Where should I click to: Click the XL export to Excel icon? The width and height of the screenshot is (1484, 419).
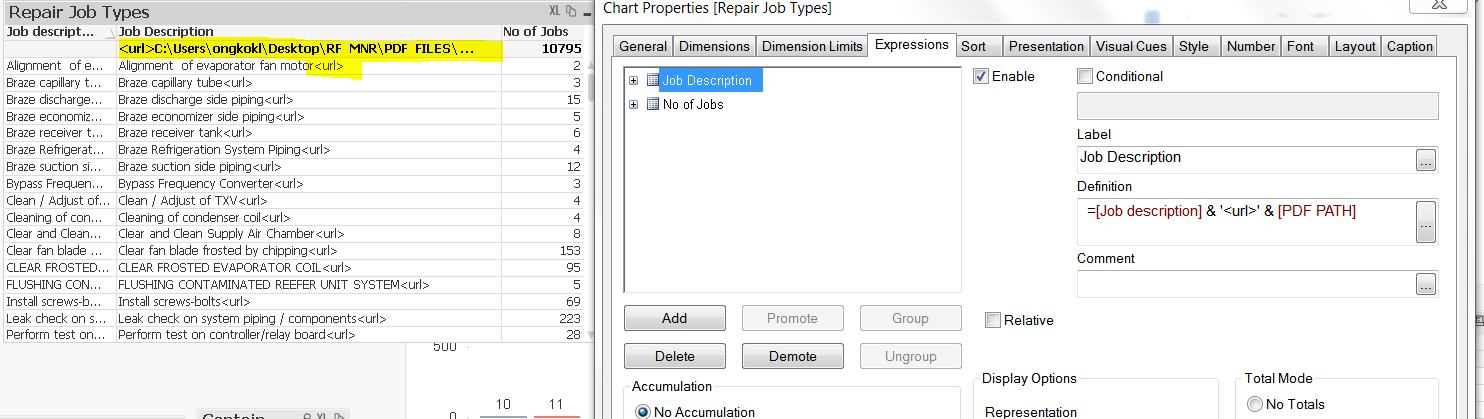pyautogui.click(x=556, y=12)
